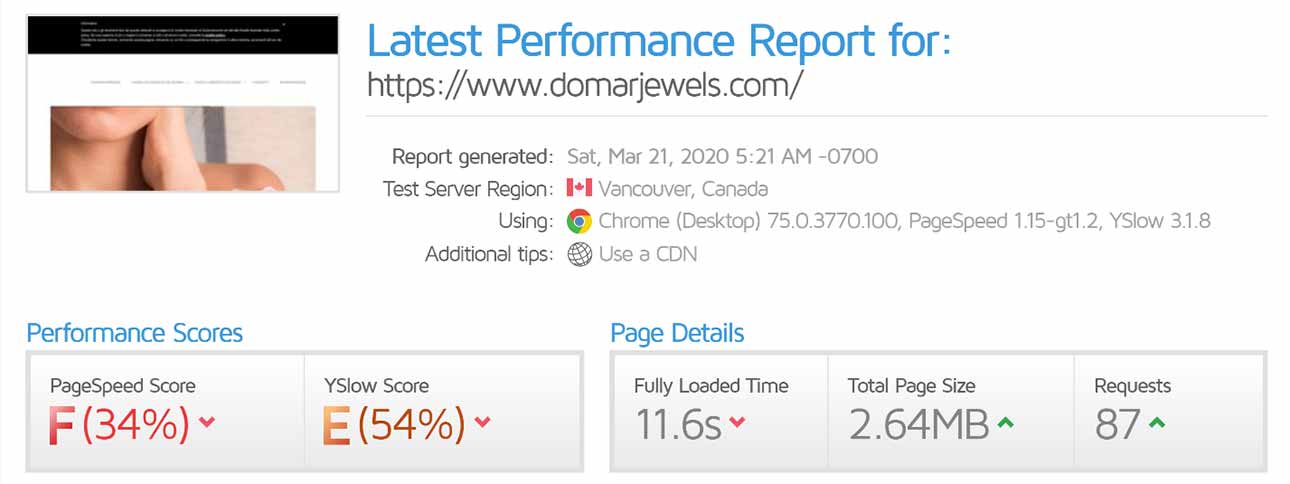This screenshot has height=484, width=1290.
Task: Select the PageSpeed Score F (34%) grade
Action: (x=120, y=425)
